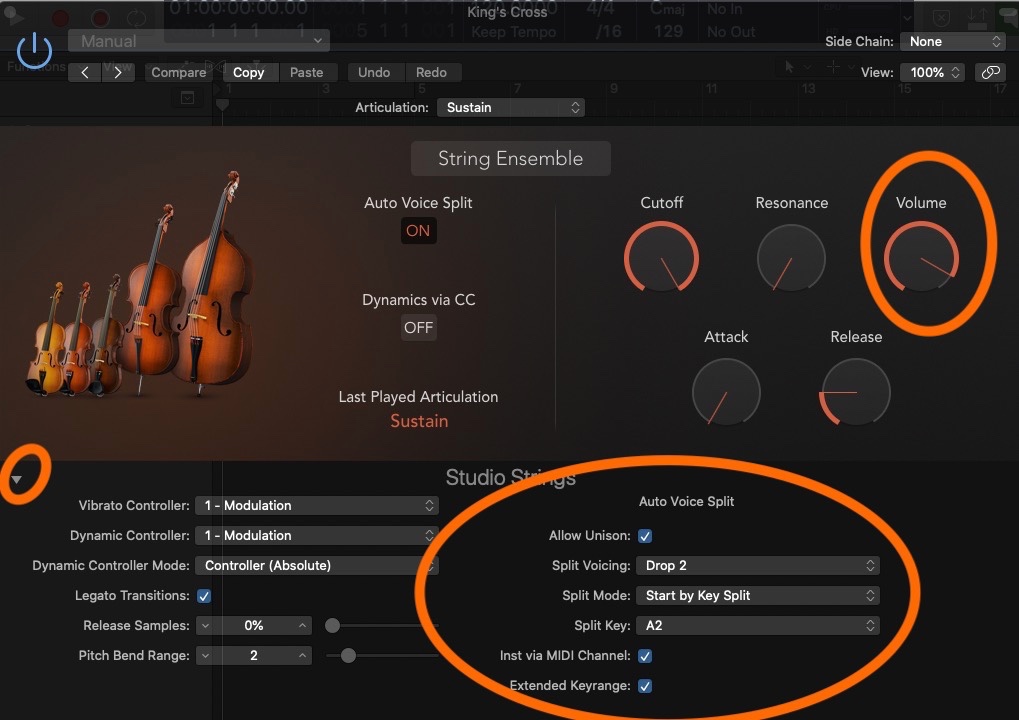Uncheck Extended Keyrange checkbox

pyautogui.click(x=645, y=686)
